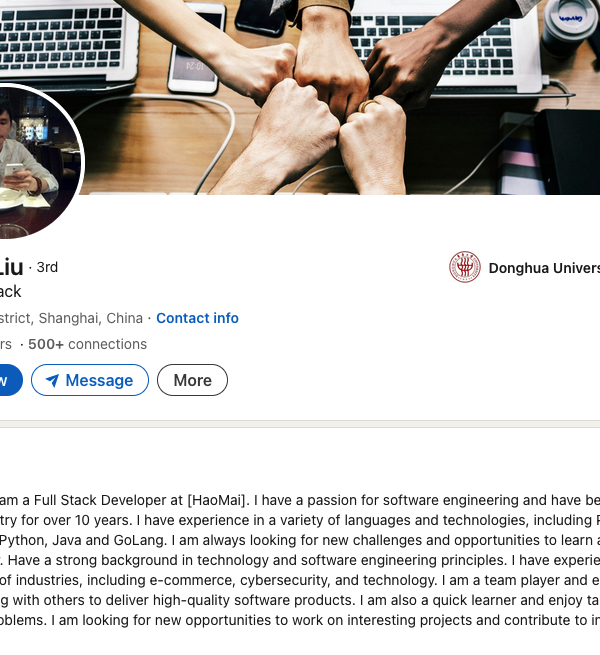The image size is (600, 655).
Task: Click the partially visible blue Follow button
Action: (x=10, y=380)
